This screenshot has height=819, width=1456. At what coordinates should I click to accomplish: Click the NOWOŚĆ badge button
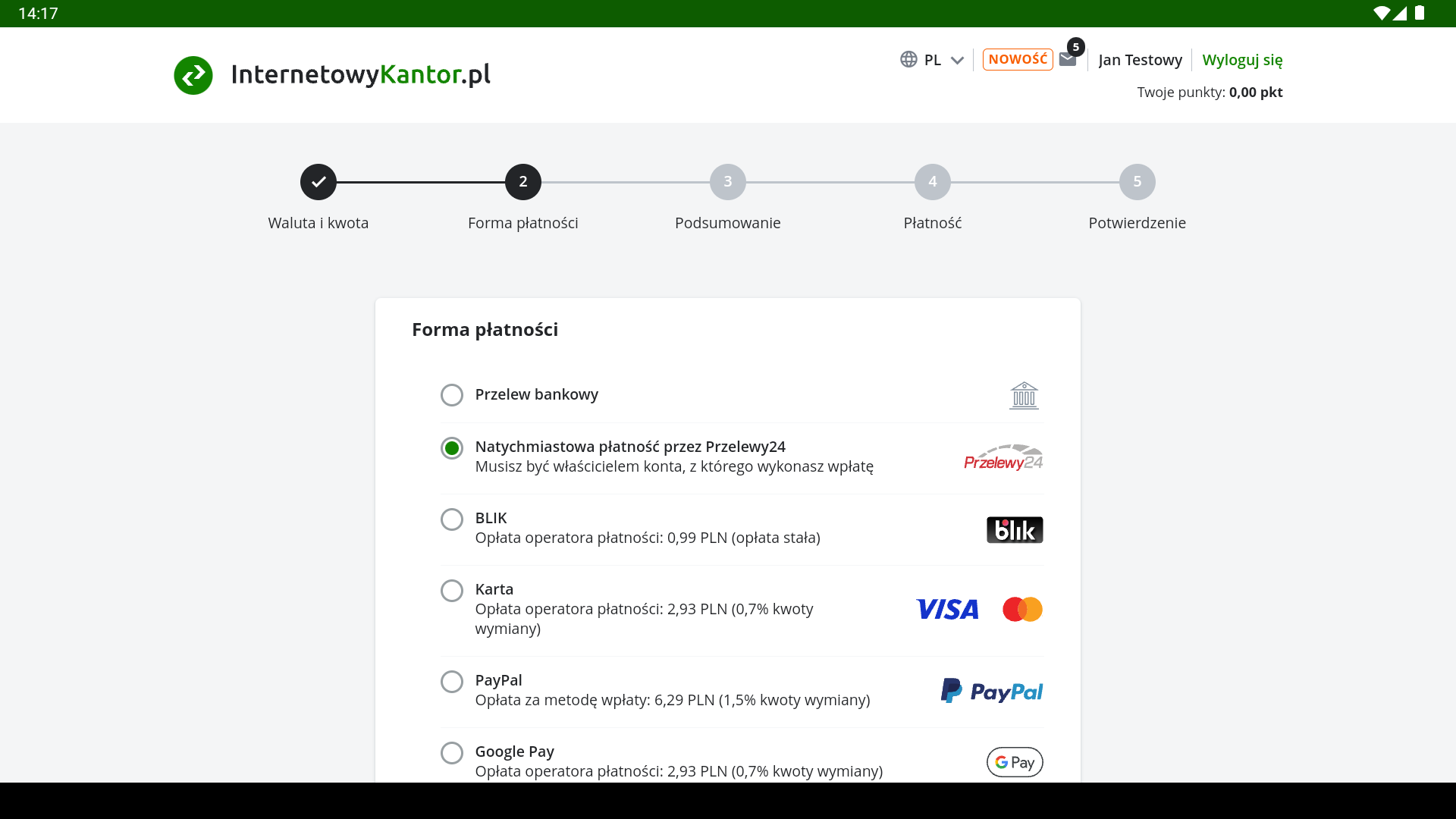point(1018,59)
